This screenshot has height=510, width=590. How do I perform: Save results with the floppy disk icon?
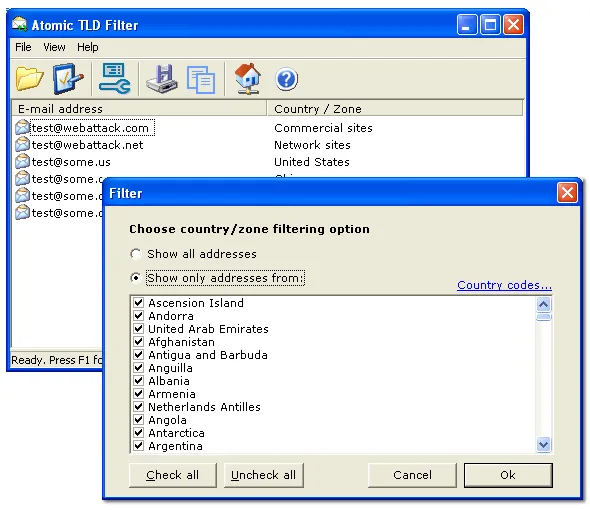pyautogui.click(x=162, y=79)
